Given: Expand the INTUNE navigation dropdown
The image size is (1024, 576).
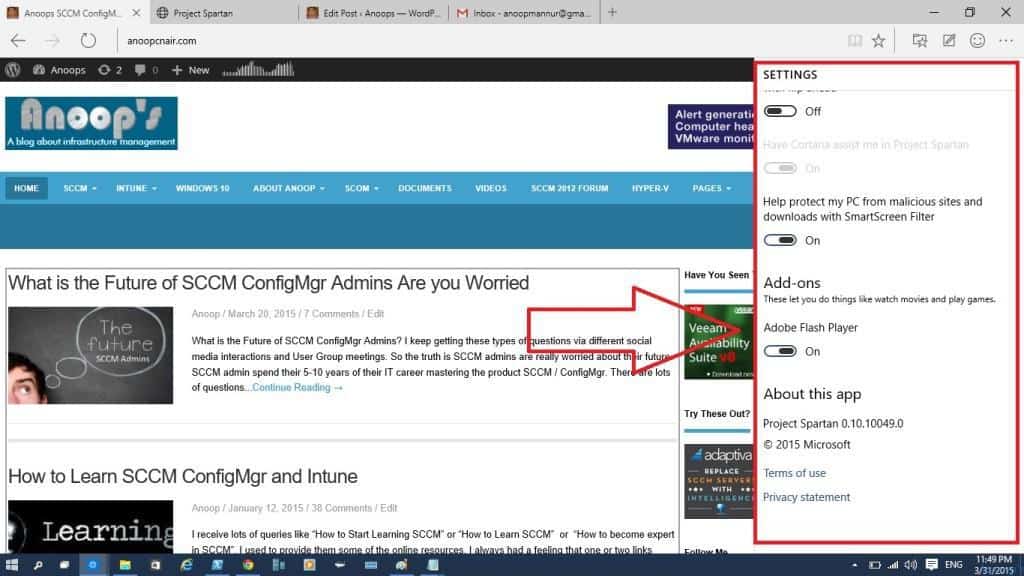Looking at the screenshot, I should (134, 188).
